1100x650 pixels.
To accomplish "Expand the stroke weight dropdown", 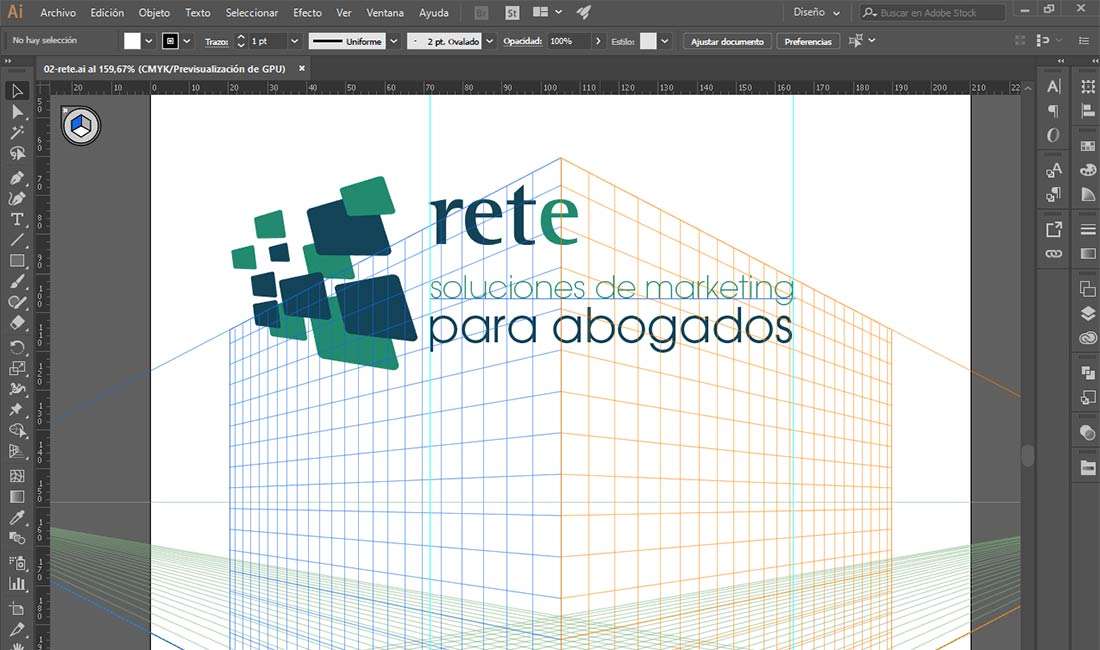I will [x=294, y=41].
